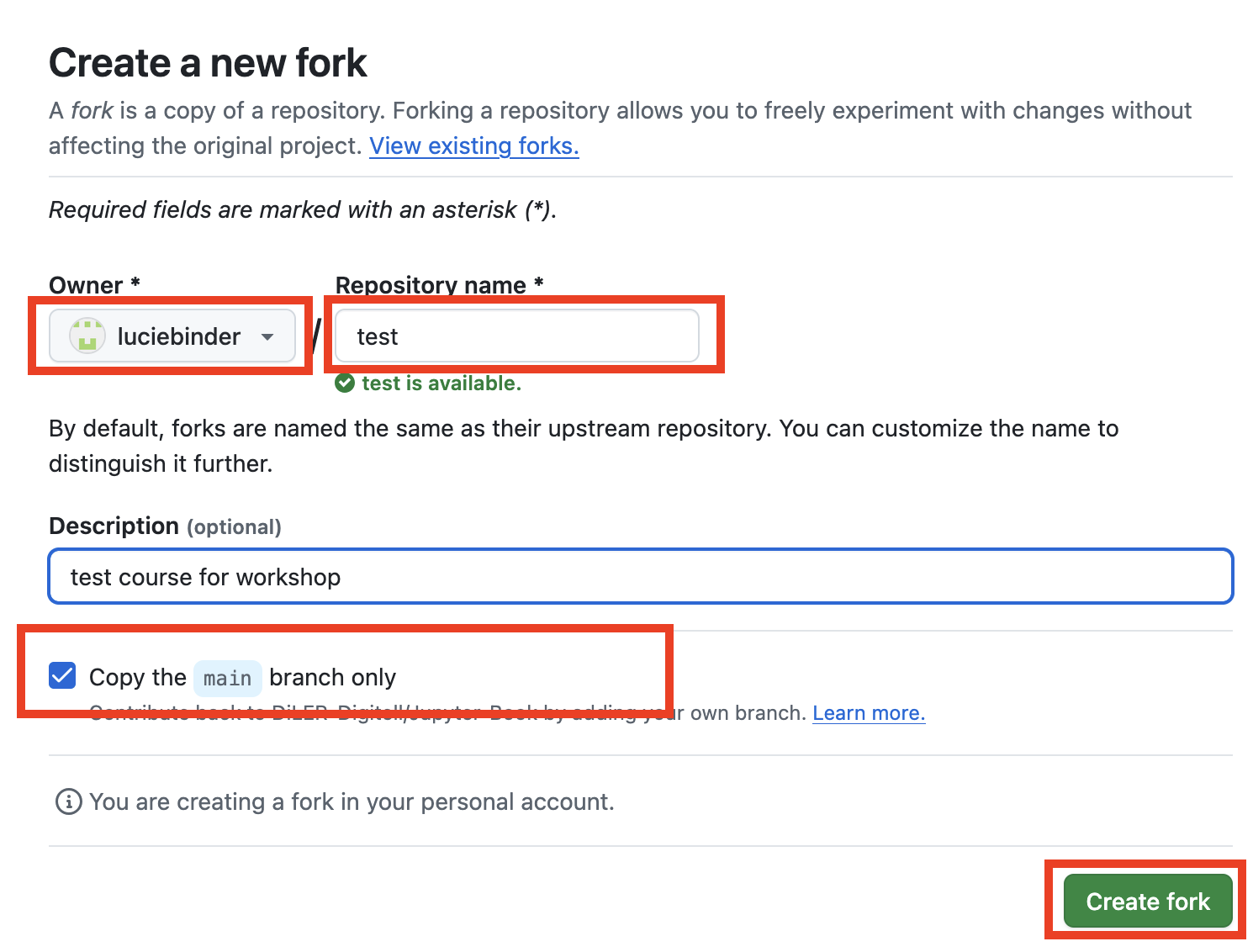Click the "Create a new fork" heading
The image size is (1253, 952).
pos(208,61)
